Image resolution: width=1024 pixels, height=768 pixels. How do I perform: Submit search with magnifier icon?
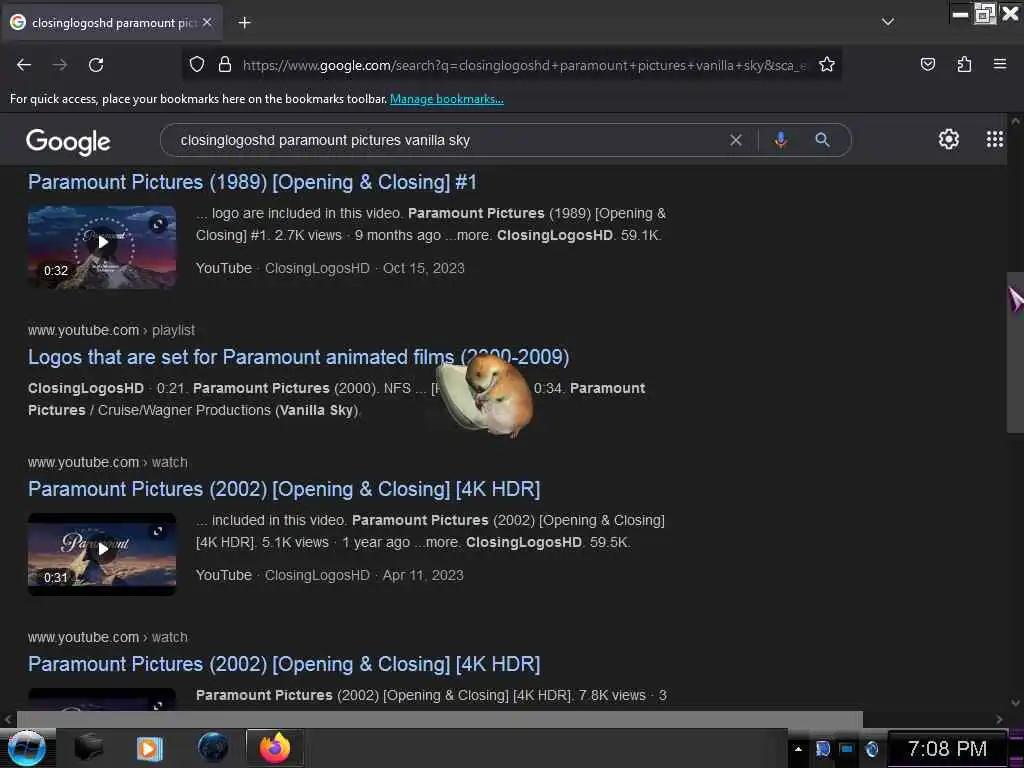click(x=822, y=140)
